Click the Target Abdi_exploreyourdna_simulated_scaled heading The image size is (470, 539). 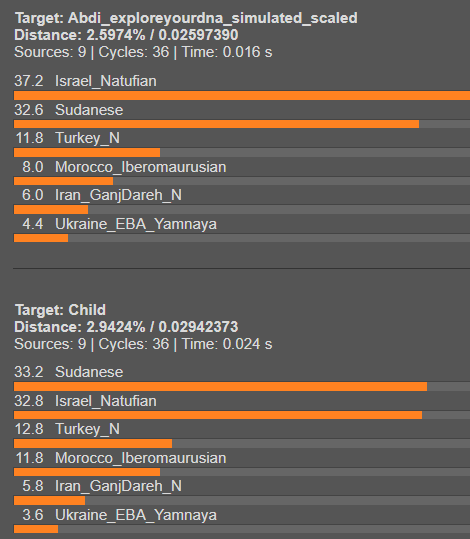pyautogui.click(x=186, y=18)
